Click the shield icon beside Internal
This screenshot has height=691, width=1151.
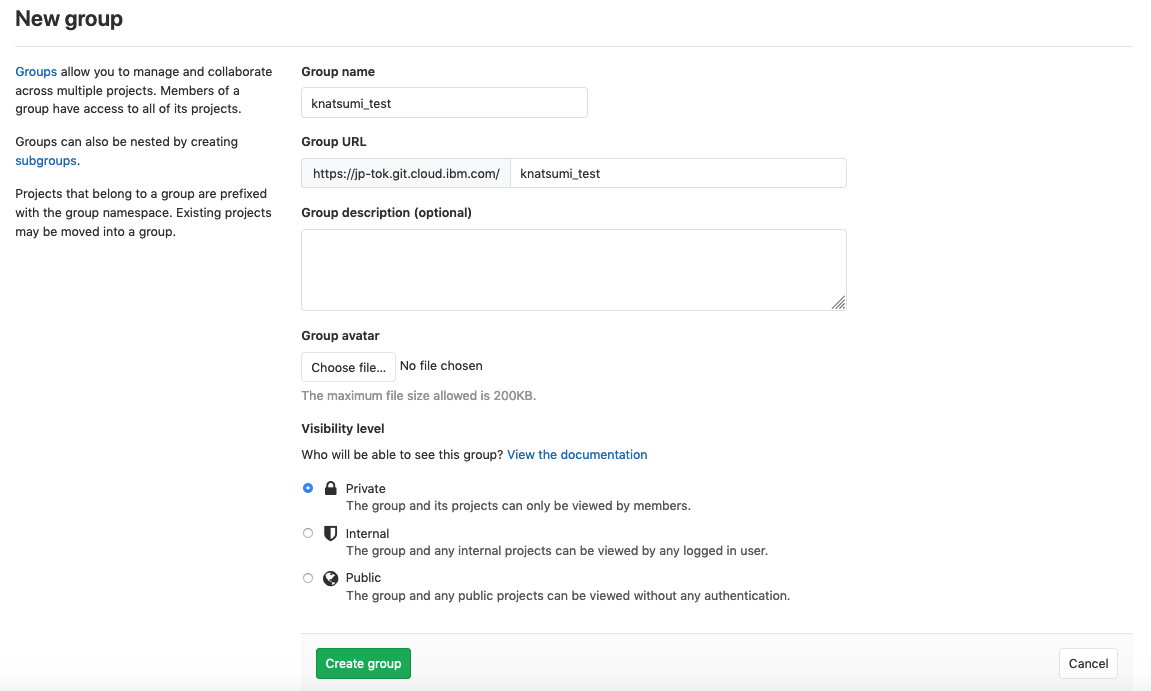pyautogui.click(x=330, y=533)
